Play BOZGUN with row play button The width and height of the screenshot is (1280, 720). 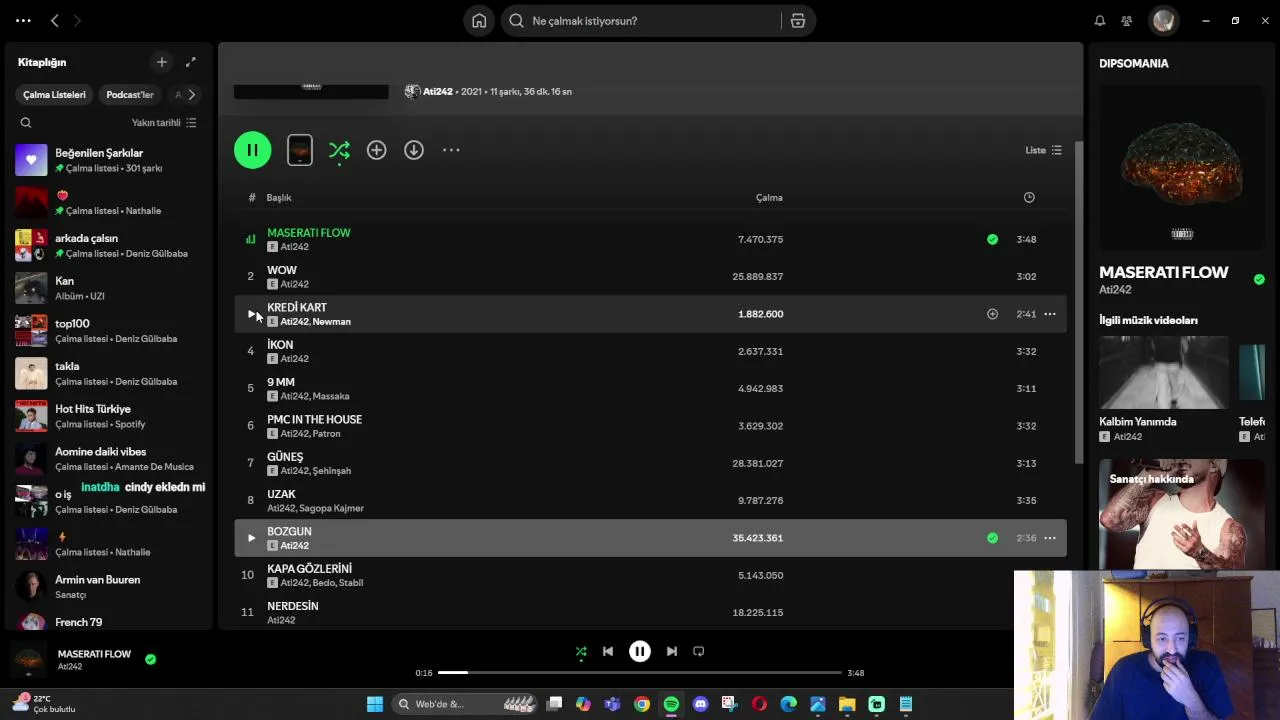[x=251, y=538]
